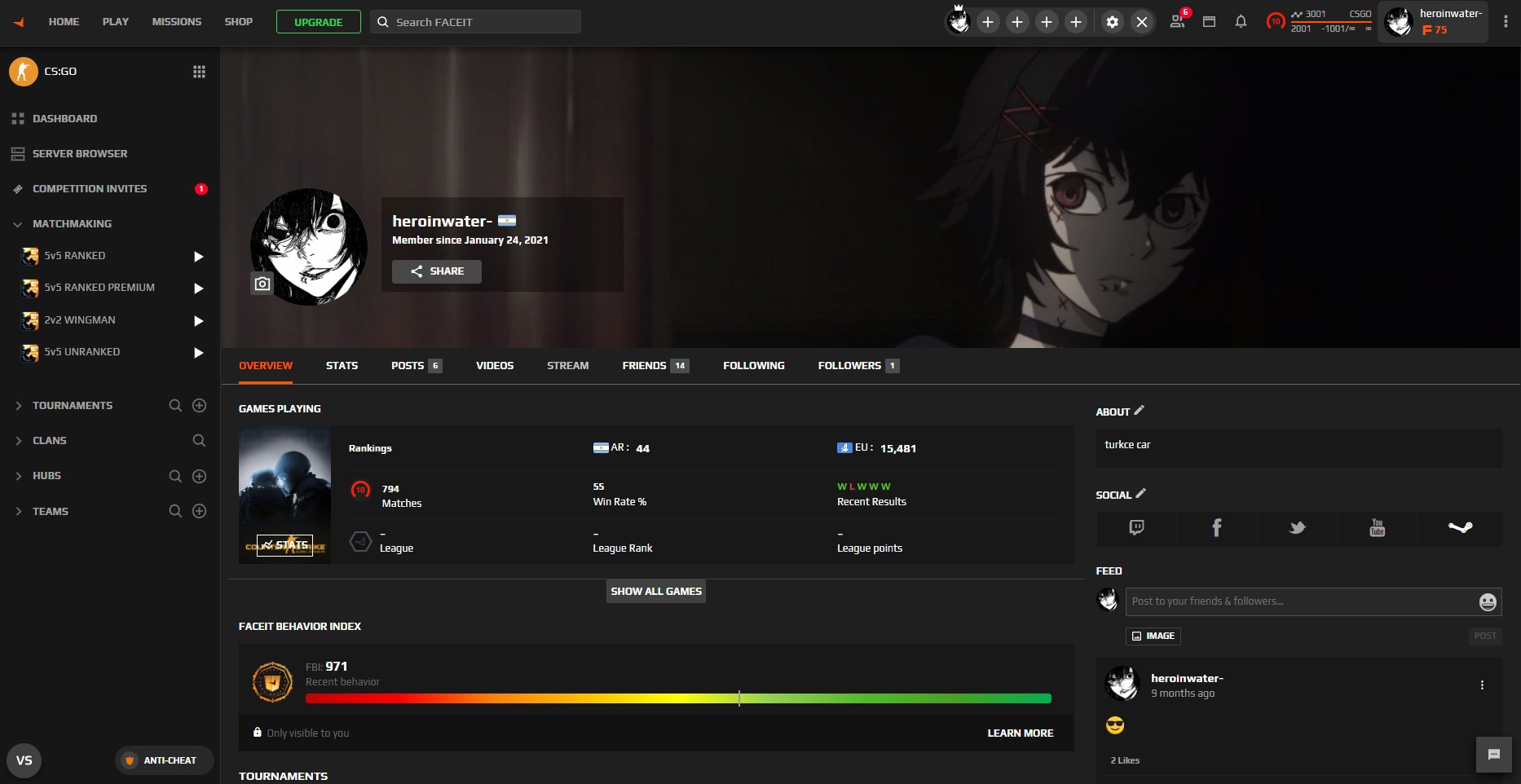The image size is (1521, 784).
Task: Launch 5v5 RANKED PREMIUM play arrow
Action: [x=198, y=288]
